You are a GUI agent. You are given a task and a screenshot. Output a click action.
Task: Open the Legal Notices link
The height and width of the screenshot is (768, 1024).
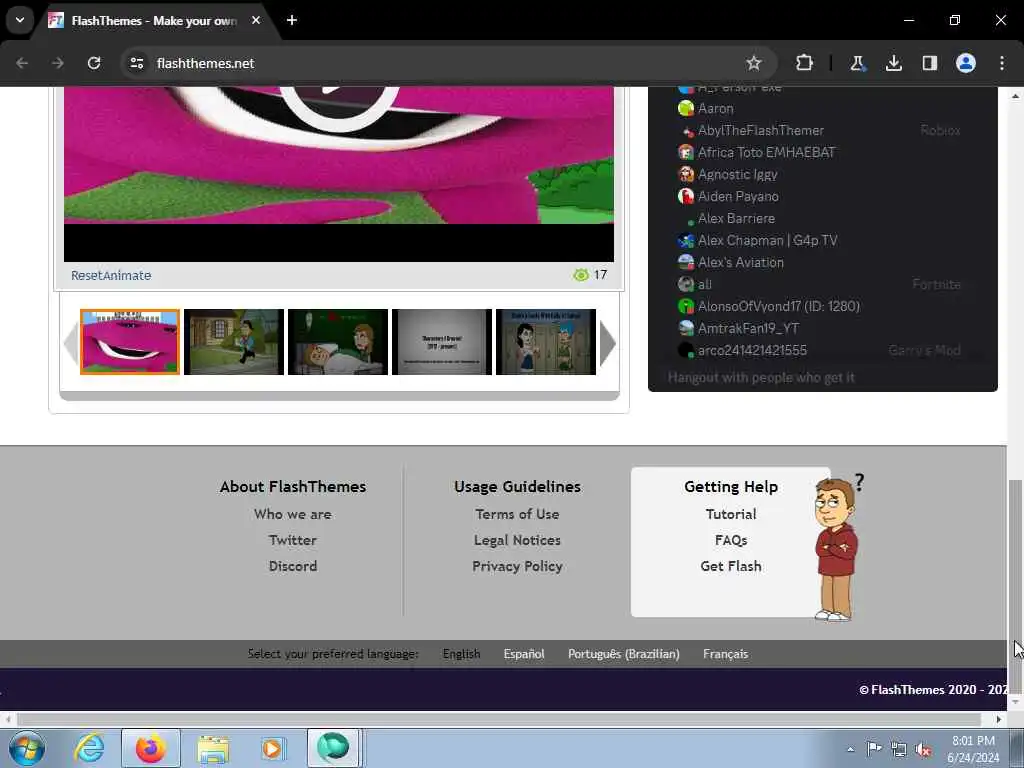[517, 540]
